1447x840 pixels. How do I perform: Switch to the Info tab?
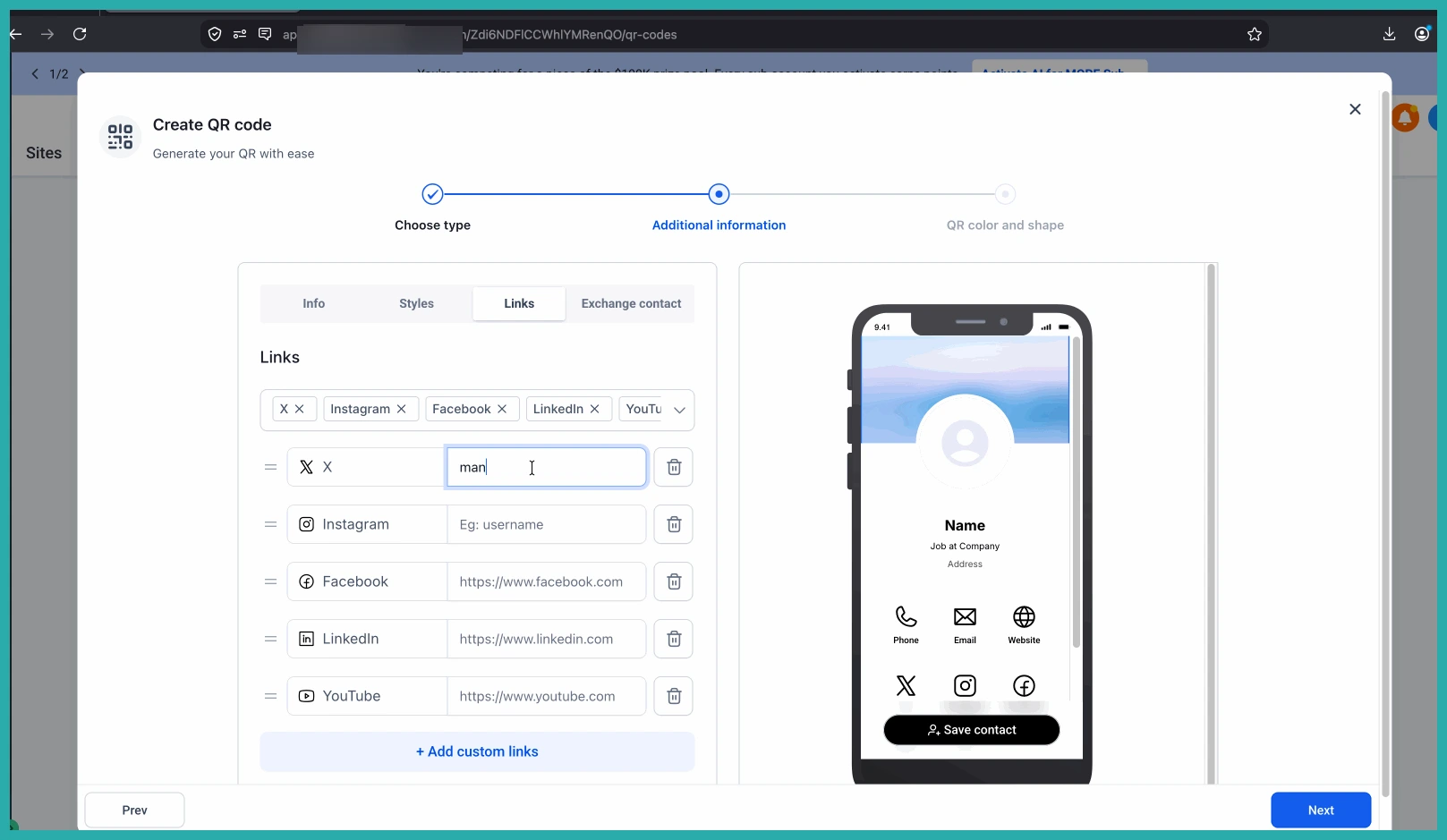tap(313, 304)
